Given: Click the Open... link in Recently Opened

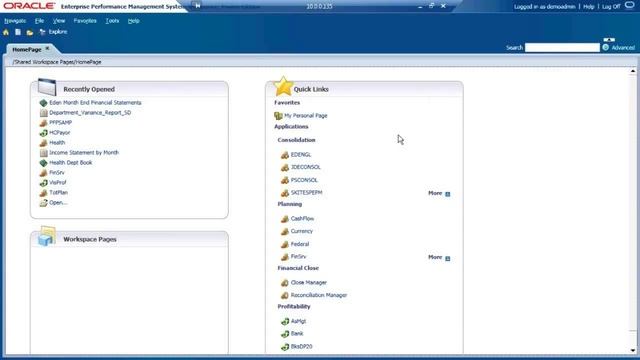Looking at the screenshot, I should click(58, 203).
